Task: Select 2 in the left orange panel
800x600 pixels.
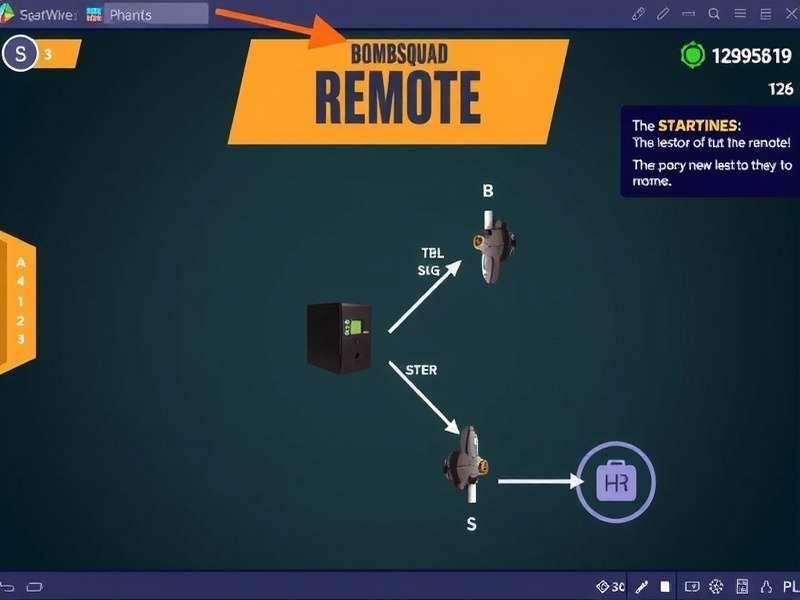Action: 21,321
